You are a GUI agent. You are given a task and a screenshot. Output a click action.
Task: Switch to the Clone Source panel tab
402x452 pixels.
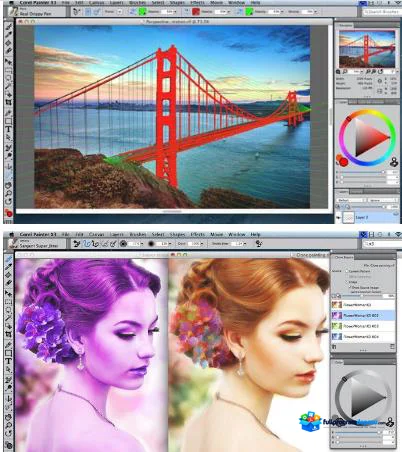343,257
